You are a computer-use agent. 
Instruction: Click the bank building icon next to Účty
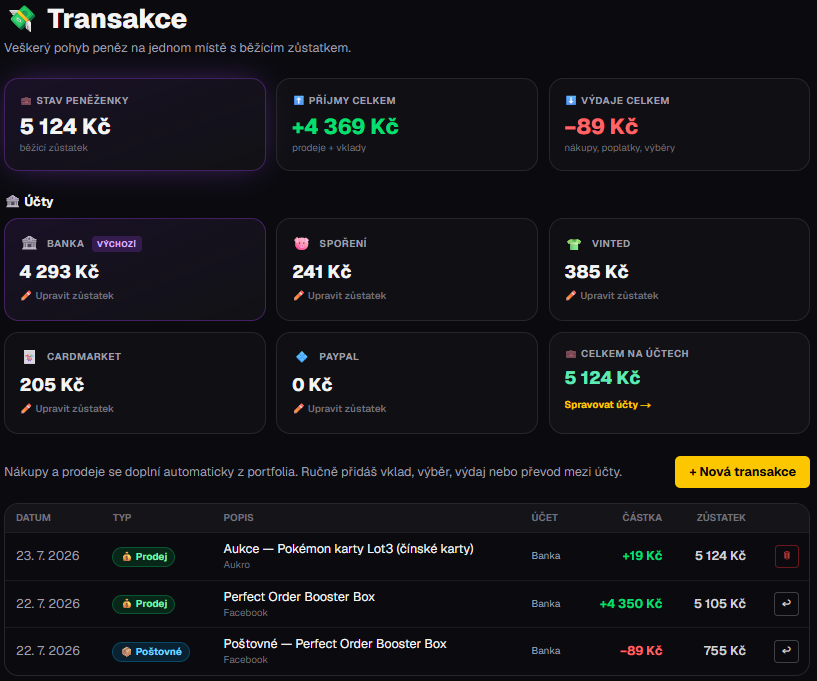click(x=13, y=201)
